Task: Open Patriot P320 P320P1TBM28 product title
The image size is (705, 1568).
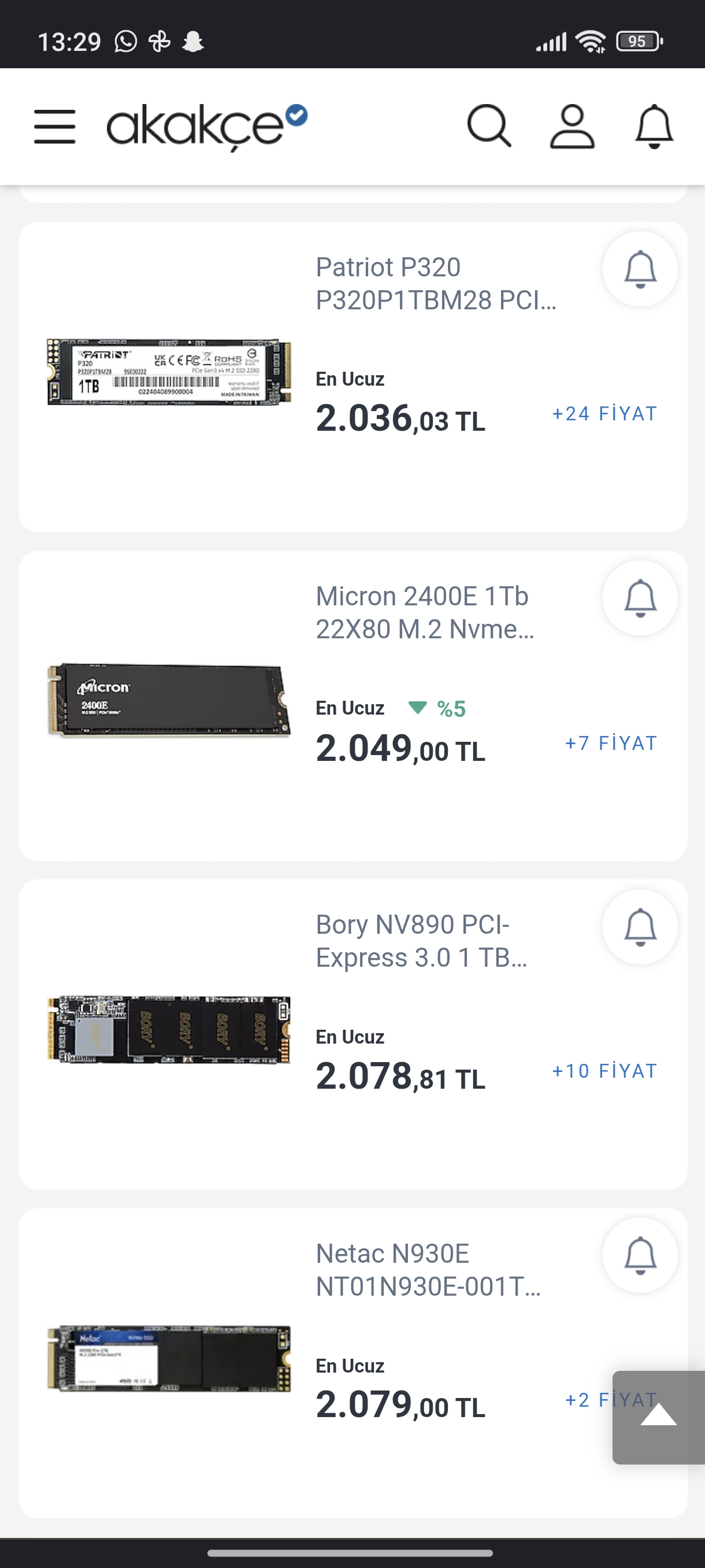Action: 436,284
